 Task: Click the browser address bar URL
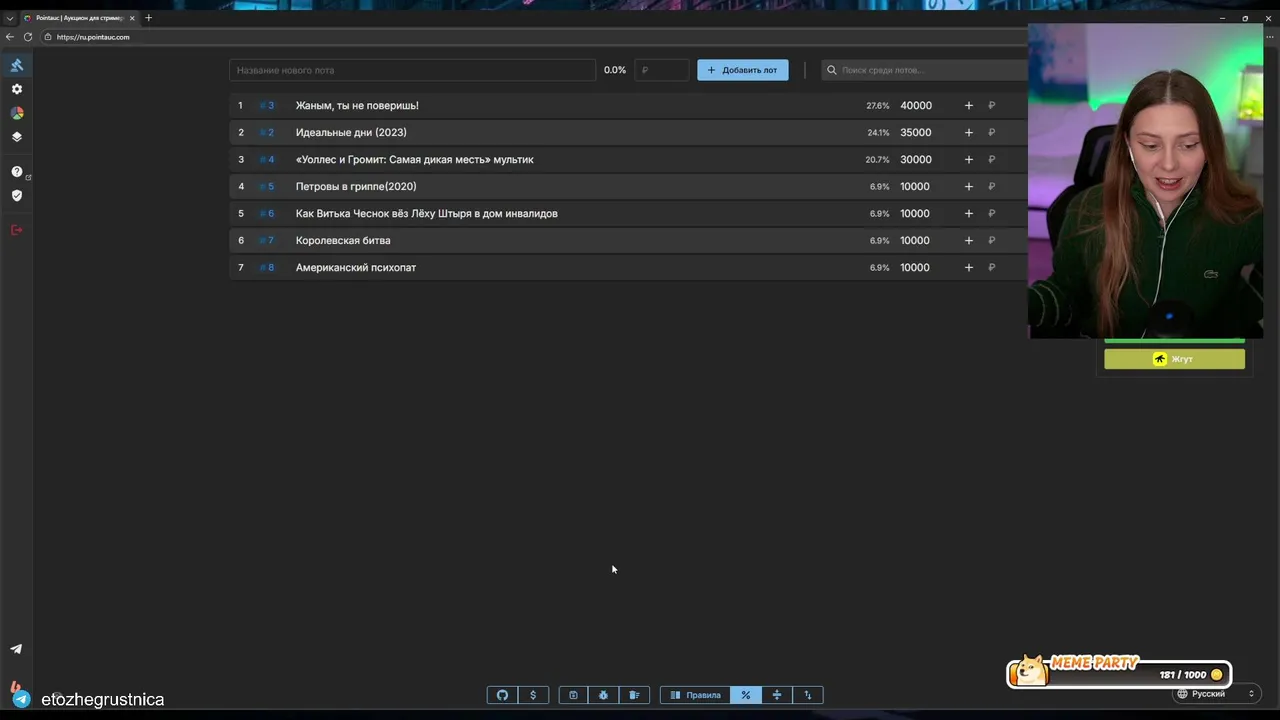(x=93, y=37)
